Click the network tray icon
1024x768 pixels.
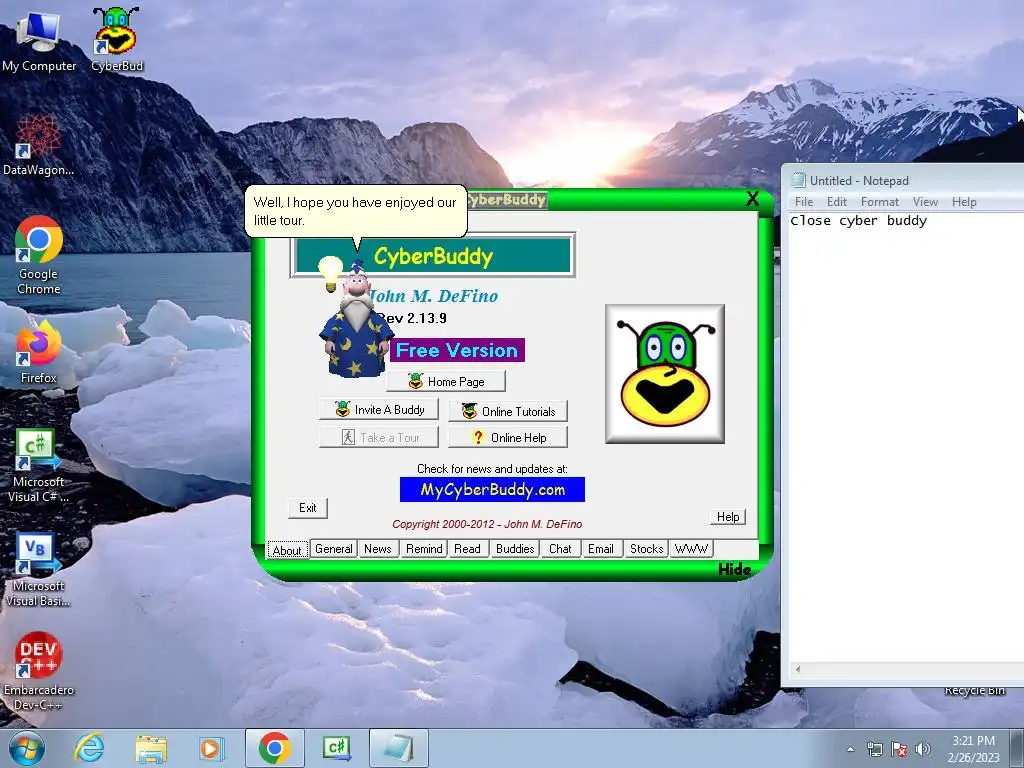pos(874,749)
